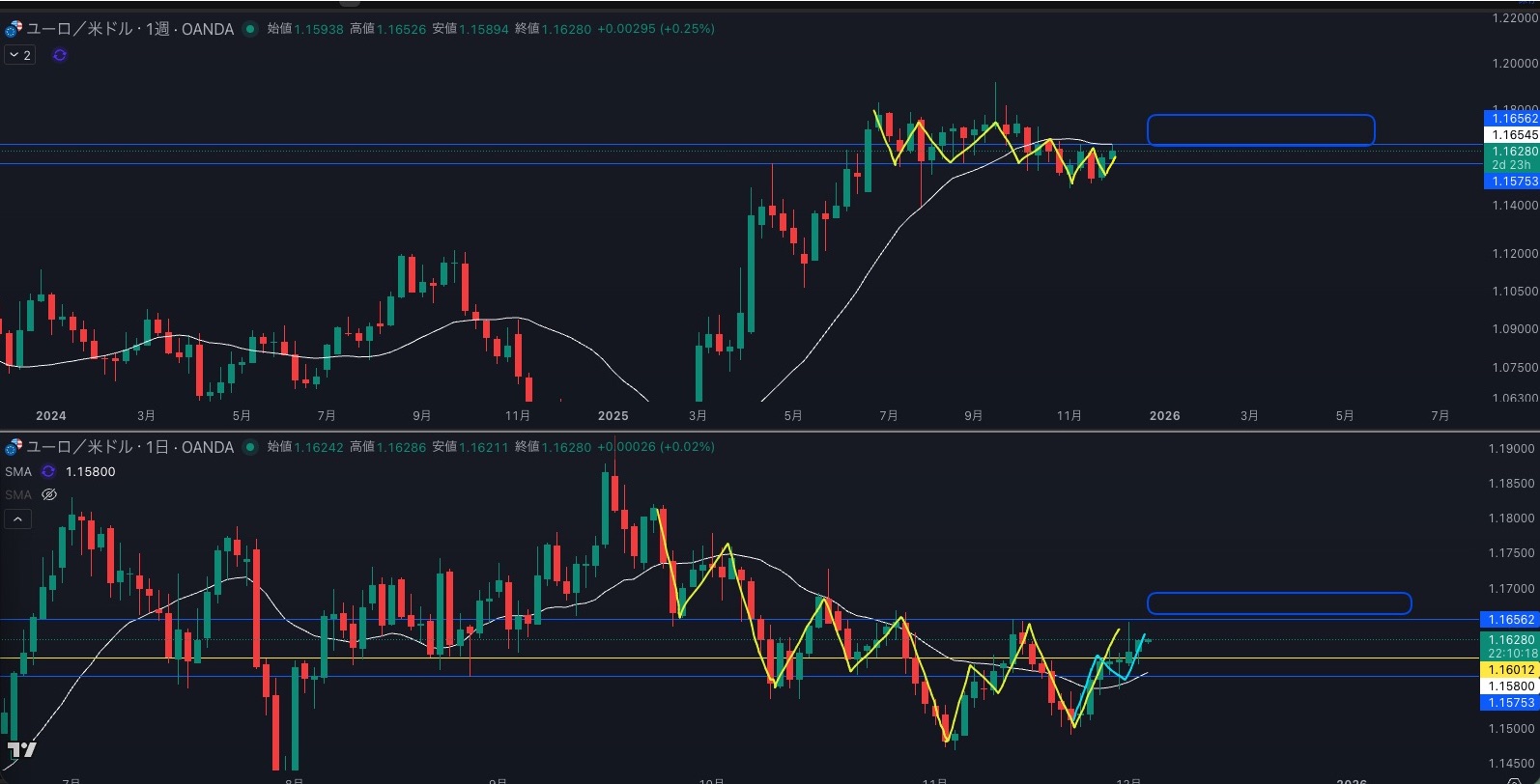Expand the collapsed indicator legend showing 2
1540x784 pixels.
coord(19,55)
